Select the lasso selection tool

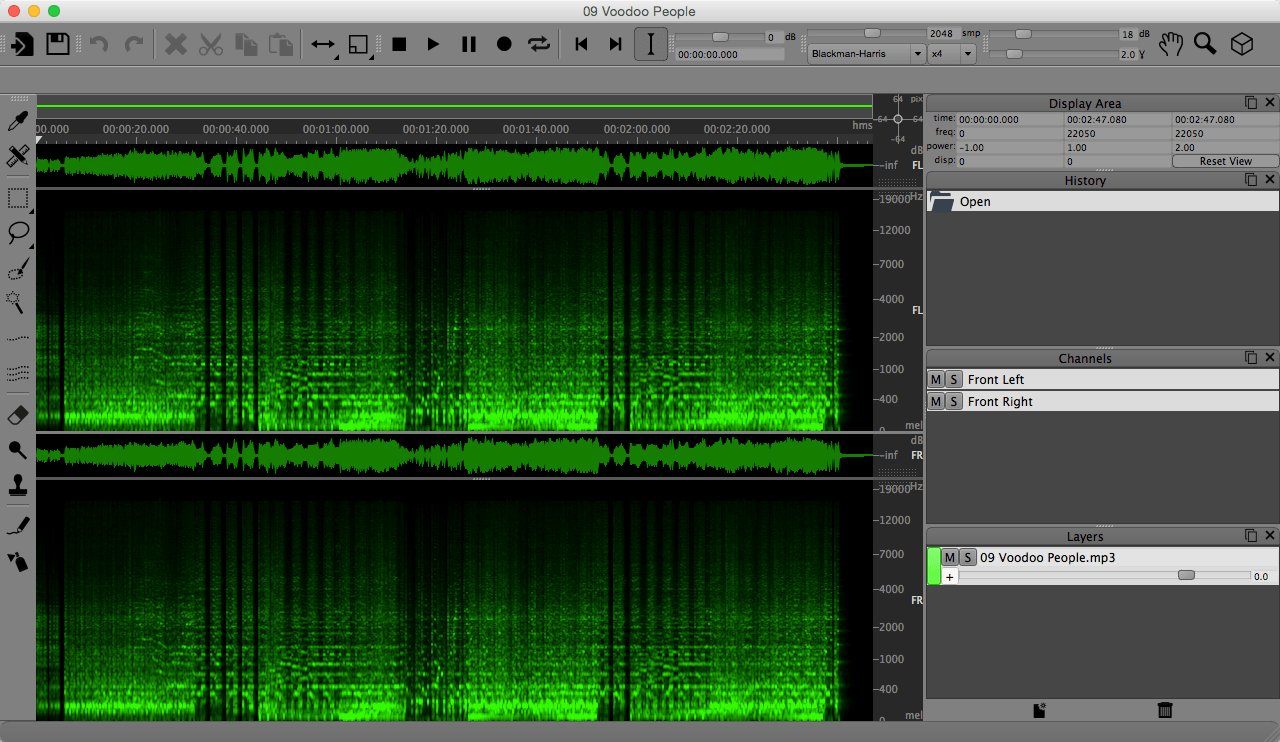(x=17, y=233)
